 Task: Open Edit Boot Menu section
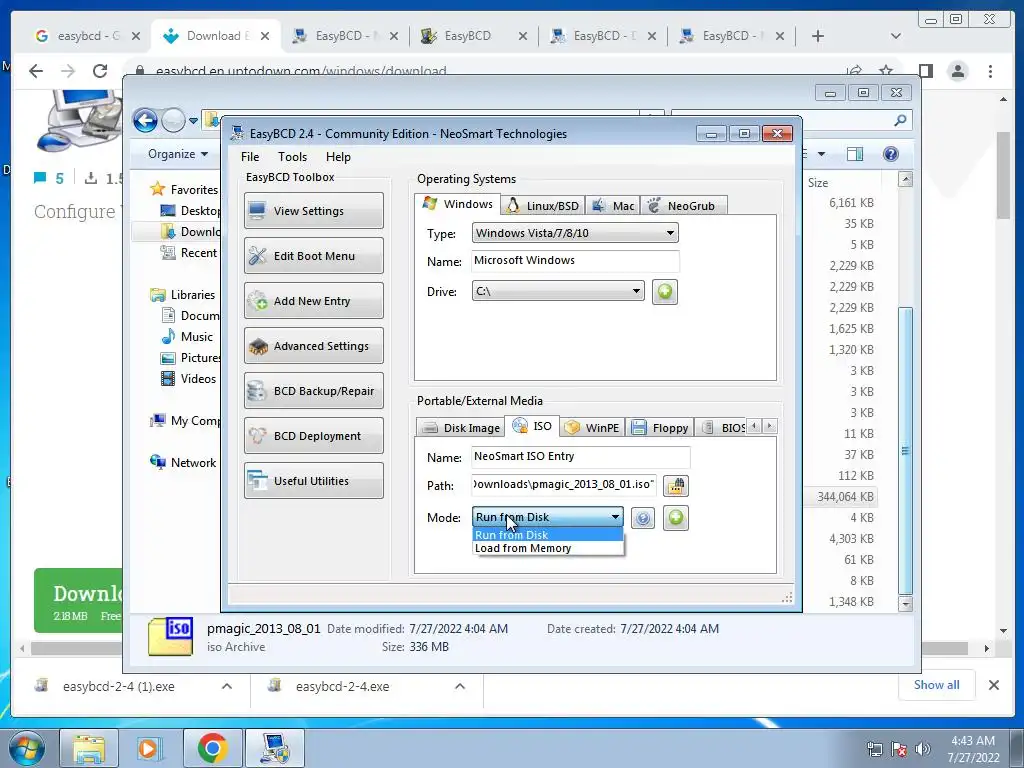pos(313,255)
